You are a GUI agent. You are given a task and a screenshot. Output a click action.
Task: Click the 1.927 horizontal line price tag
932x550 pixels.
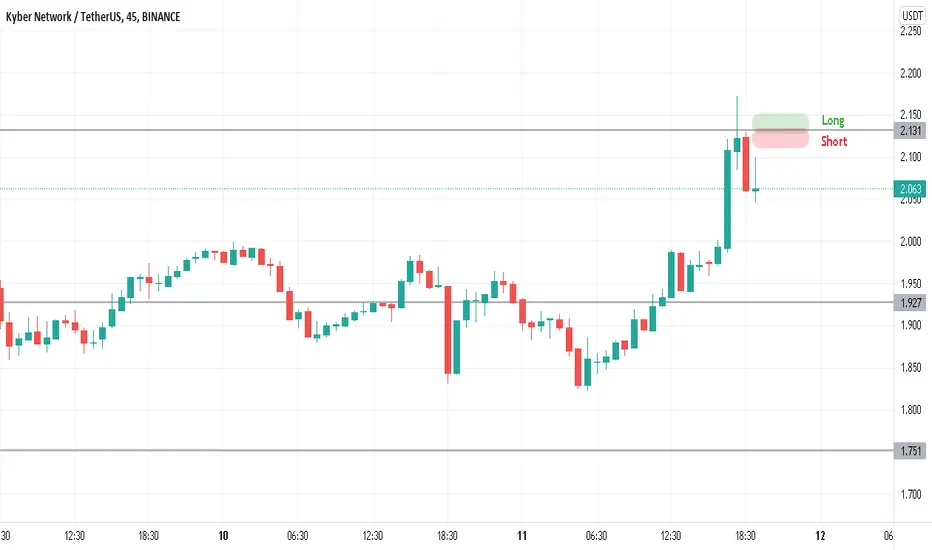(x=910, y=303)
